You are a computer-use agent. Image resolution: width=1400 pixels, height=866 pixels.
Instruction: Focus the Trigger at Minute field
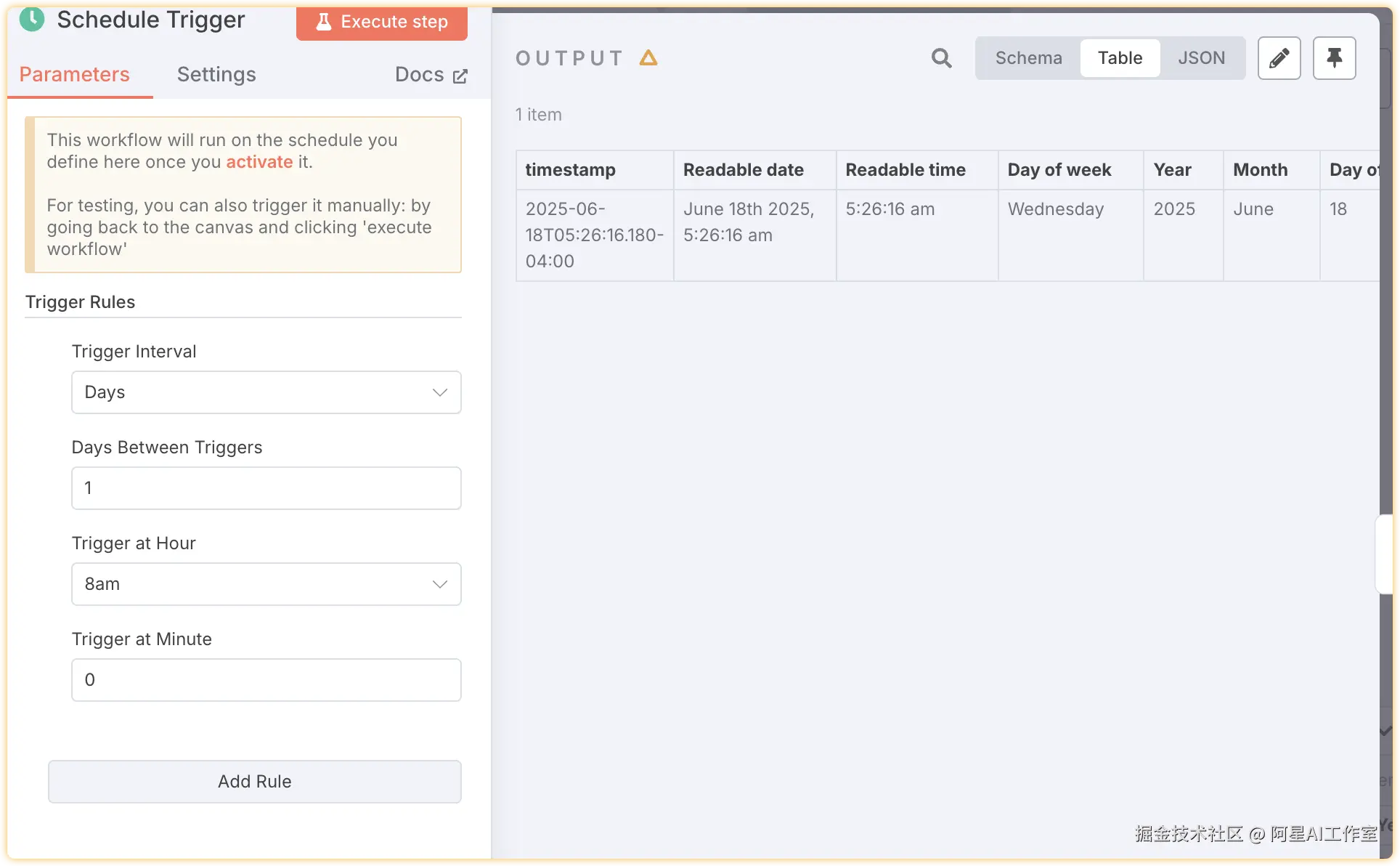[x=266, y=680]
